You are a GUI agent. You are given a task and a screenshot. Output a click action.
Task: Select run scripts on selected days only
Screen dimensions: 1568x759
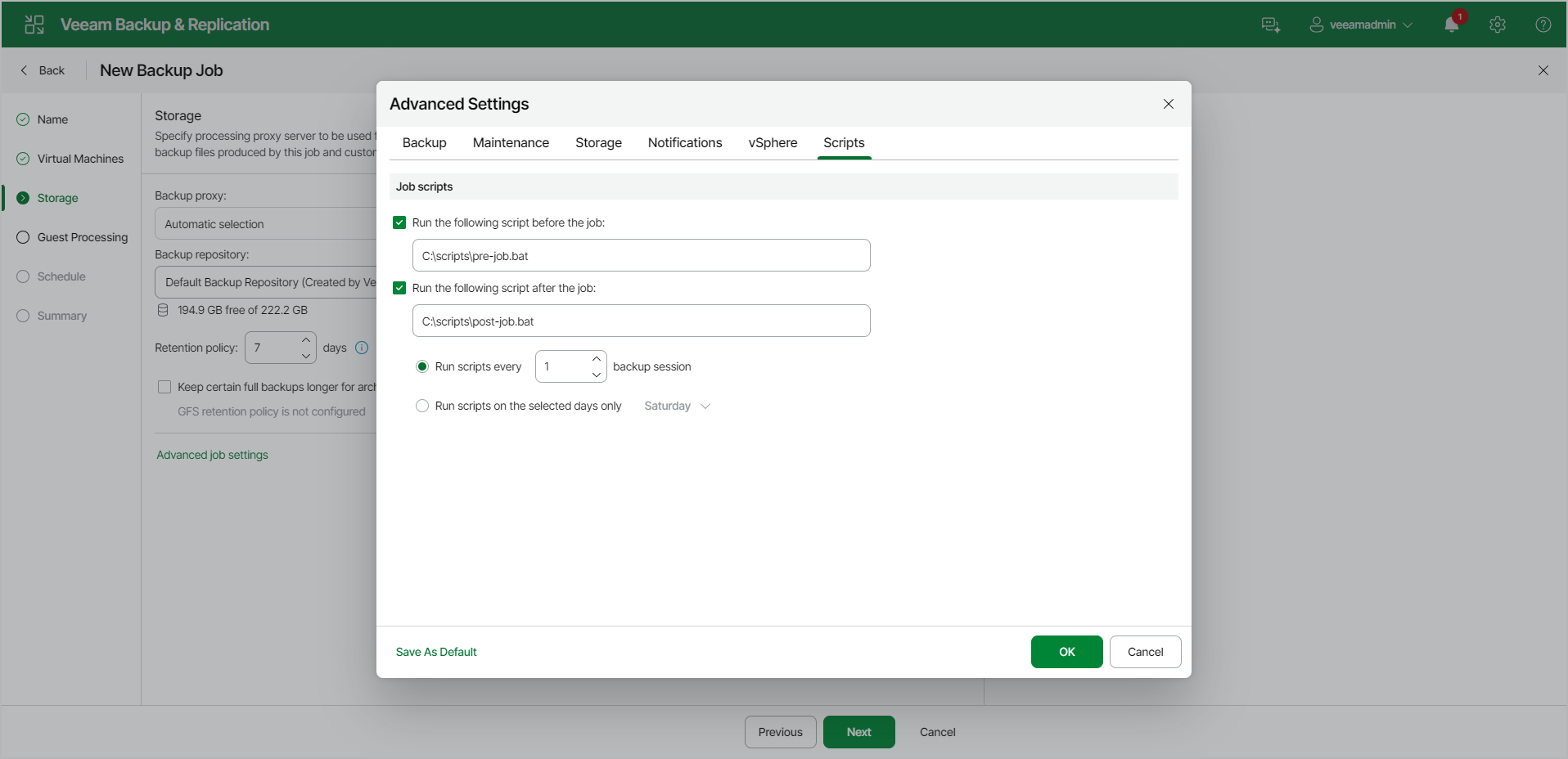coord(422,406)
